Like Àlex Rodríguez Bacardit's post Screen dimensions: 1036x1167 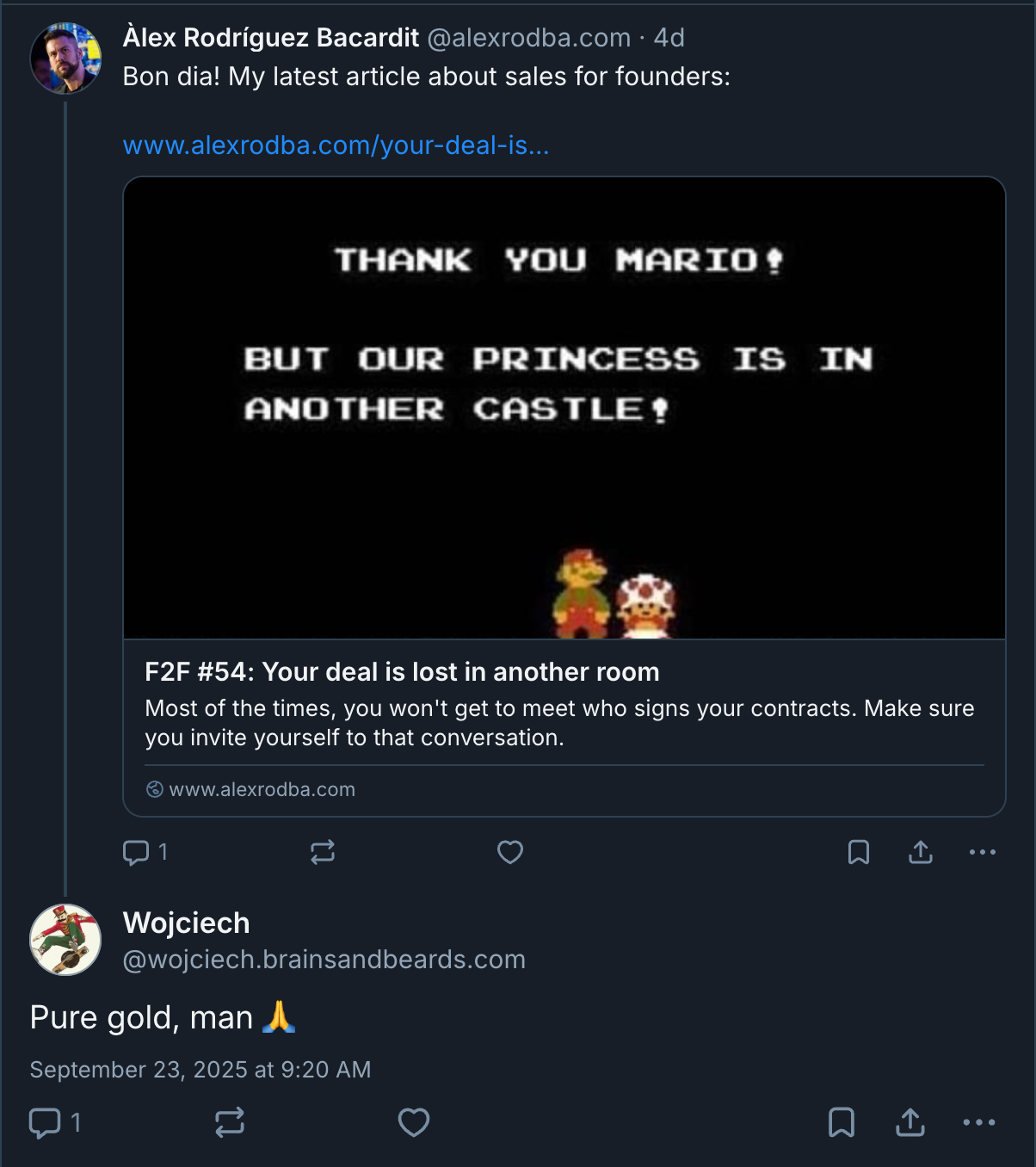point(510,852)
